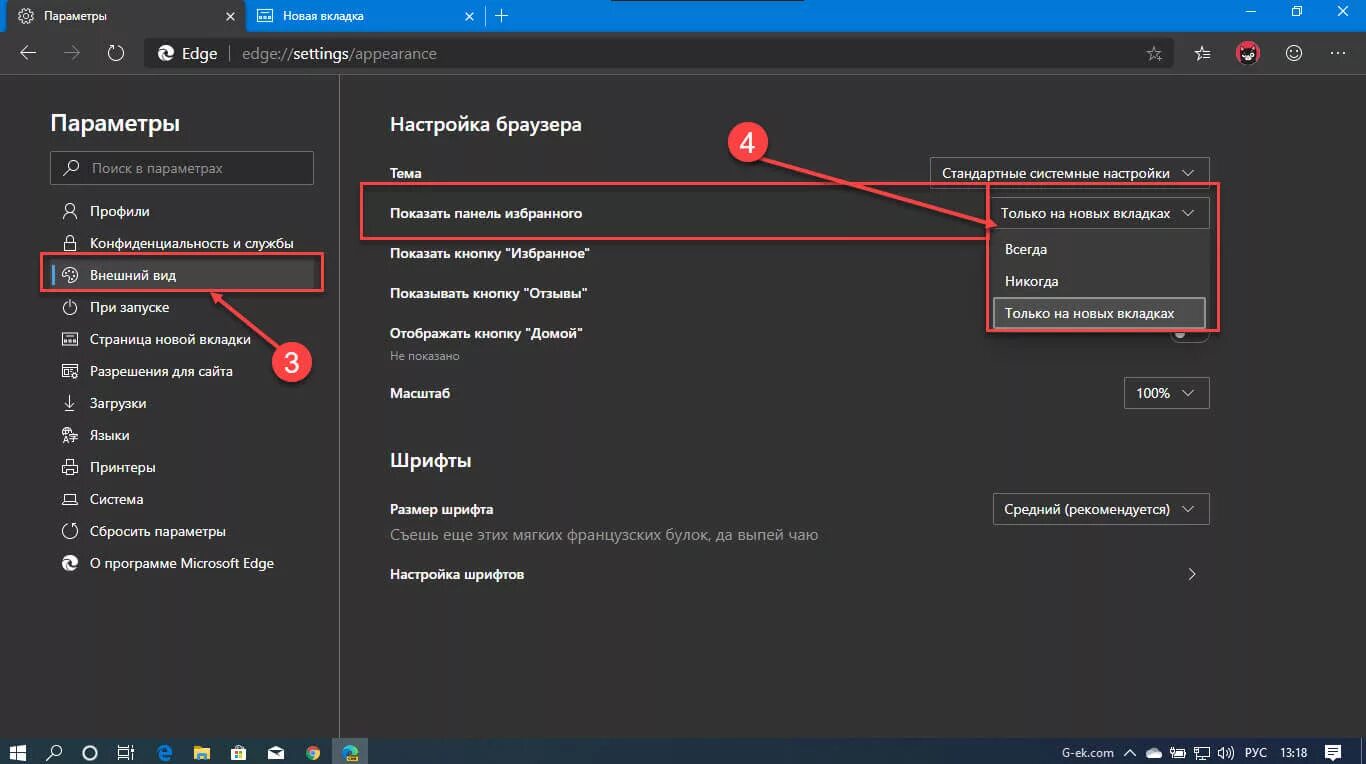Click the Не показано status text
This screenshot has width=1366, height=764.
(x=425, y=356)
